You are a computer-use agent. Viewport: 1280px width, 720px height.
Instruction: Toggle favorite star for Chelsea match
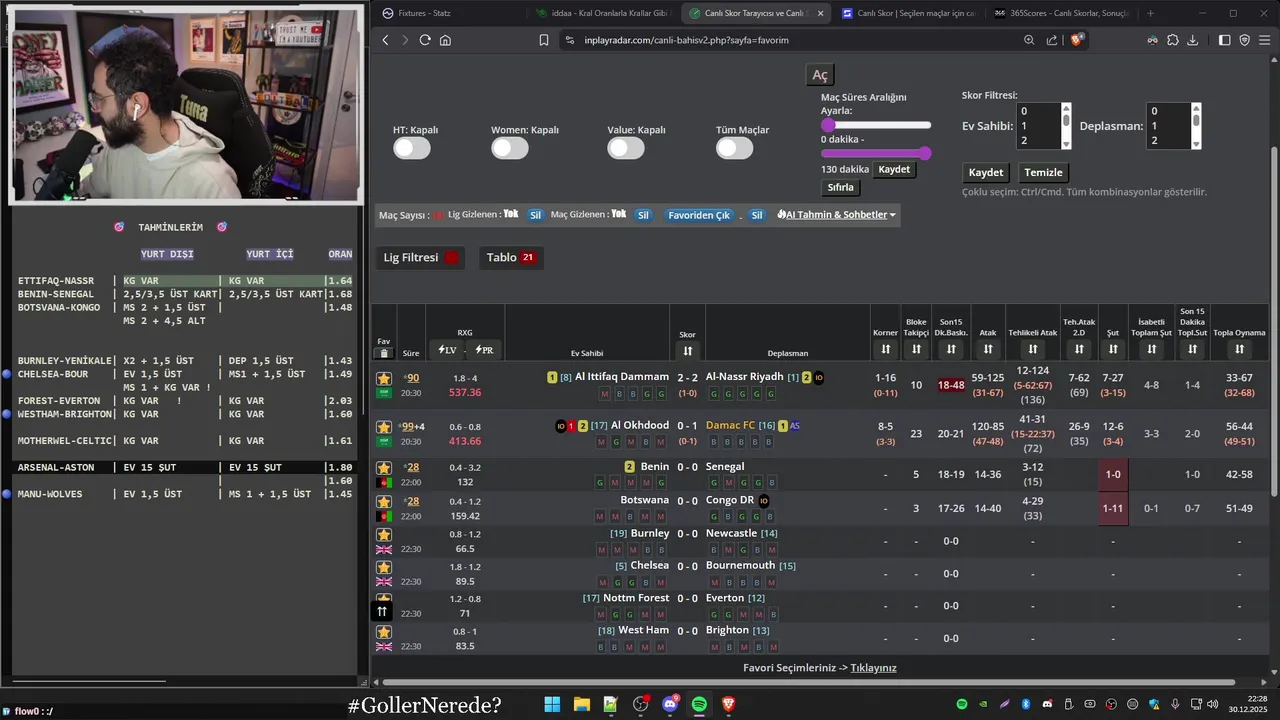click(x=384, y=567)
